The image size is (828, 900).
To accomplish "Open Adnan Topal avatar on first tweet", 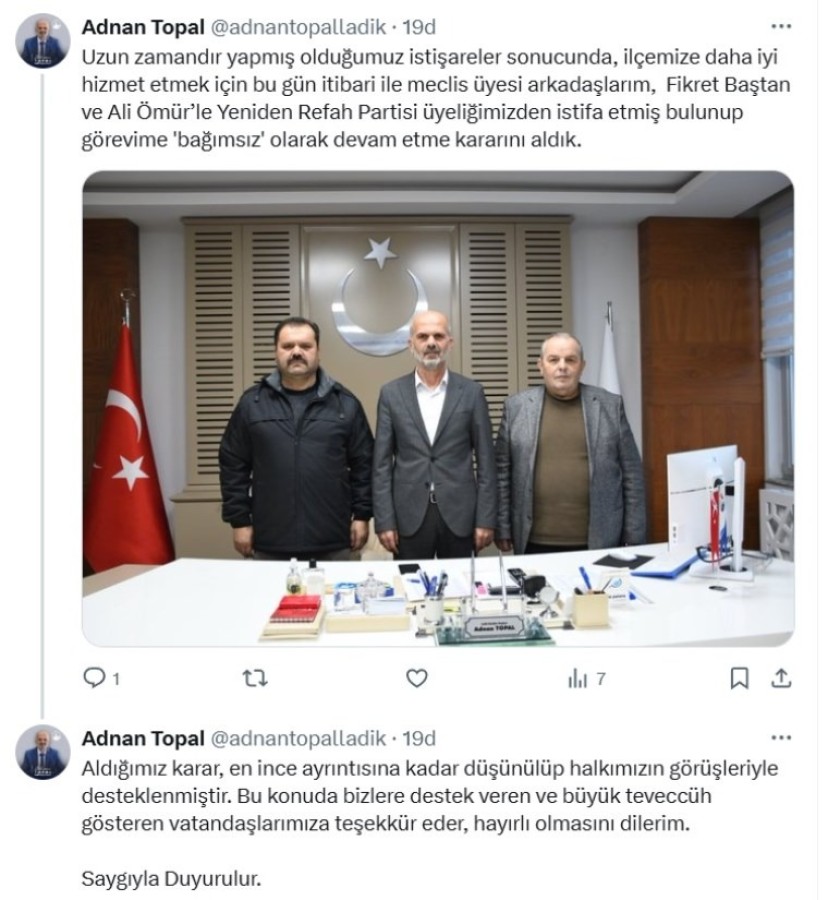I will (x=42, y=41).
